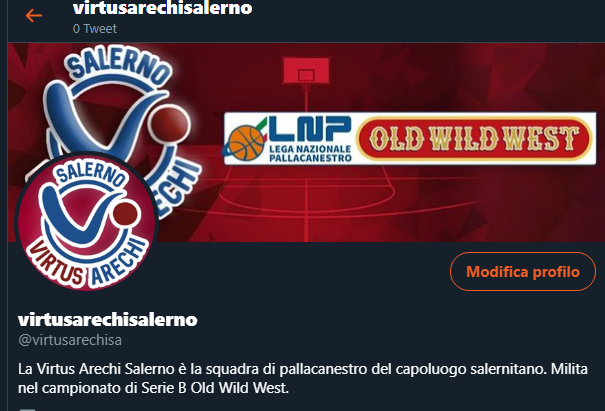
Task: Click the orange back arrow icon
Action: (34, 15)
